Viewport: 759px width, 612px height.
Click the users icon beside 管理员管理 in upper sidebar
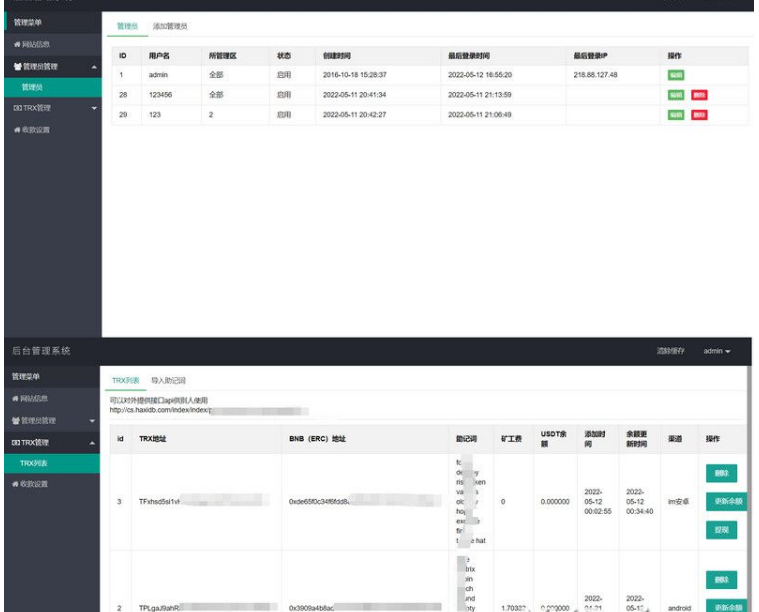click(x=16, y=66)
